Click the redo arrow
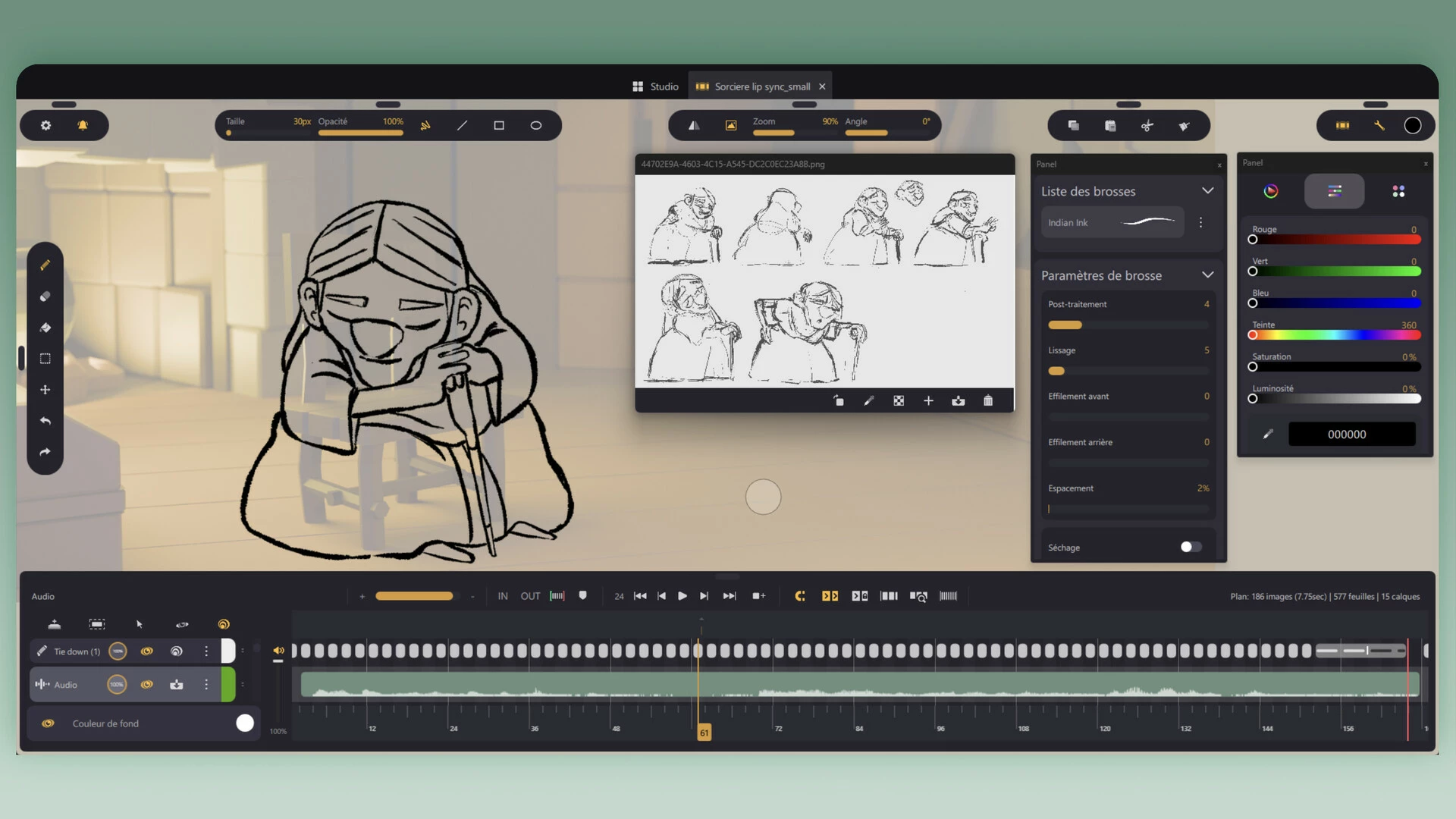This screenshot has width=1456, height=819. pyautogui.click(x=45, y=452)
